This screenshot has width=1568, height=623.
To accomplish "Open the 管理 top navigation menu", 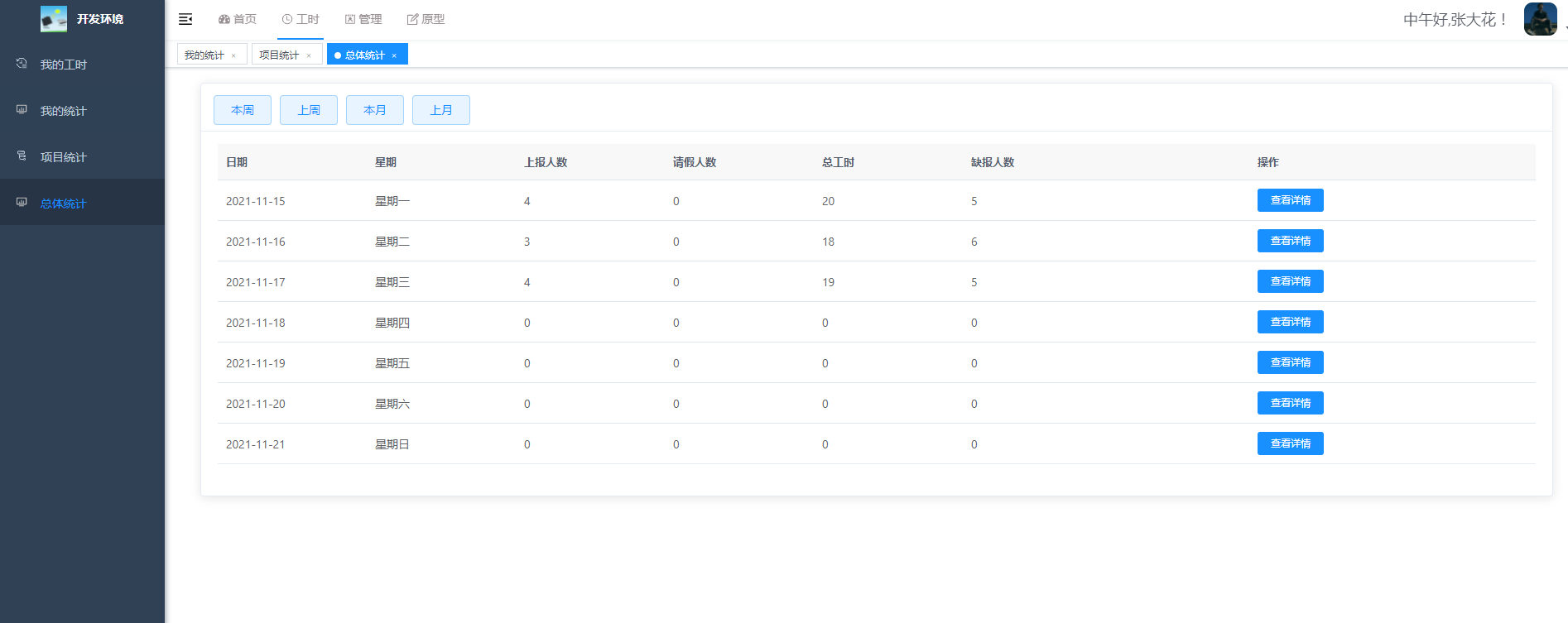I will (x=363, y=19).
